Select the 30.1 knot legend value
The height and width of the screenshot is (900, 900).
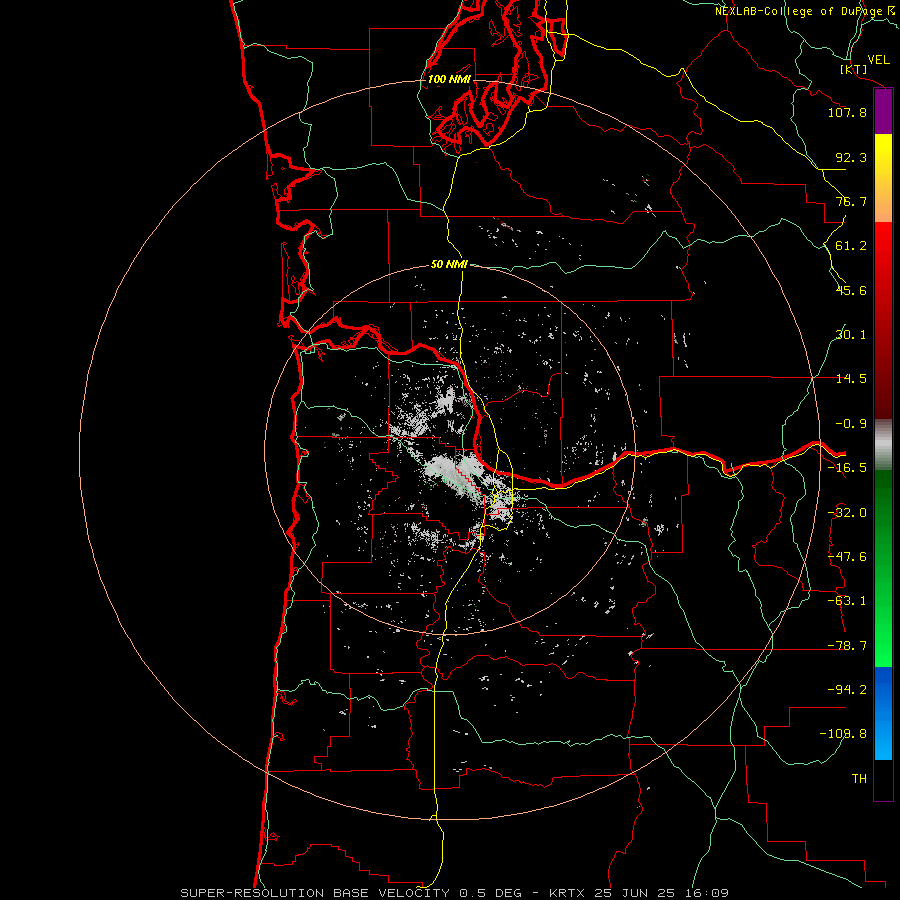pos(851,335)
